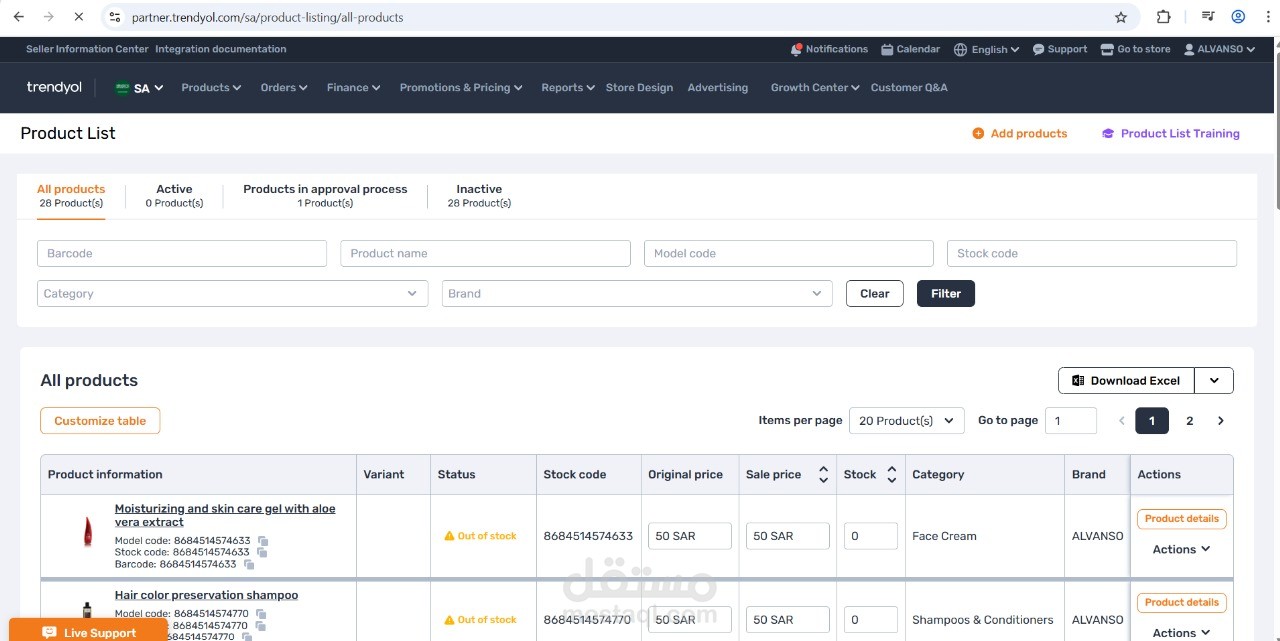Go back using browser back arrow
This screenshot has height=641, width=1280.
click(x=18, y=17)
